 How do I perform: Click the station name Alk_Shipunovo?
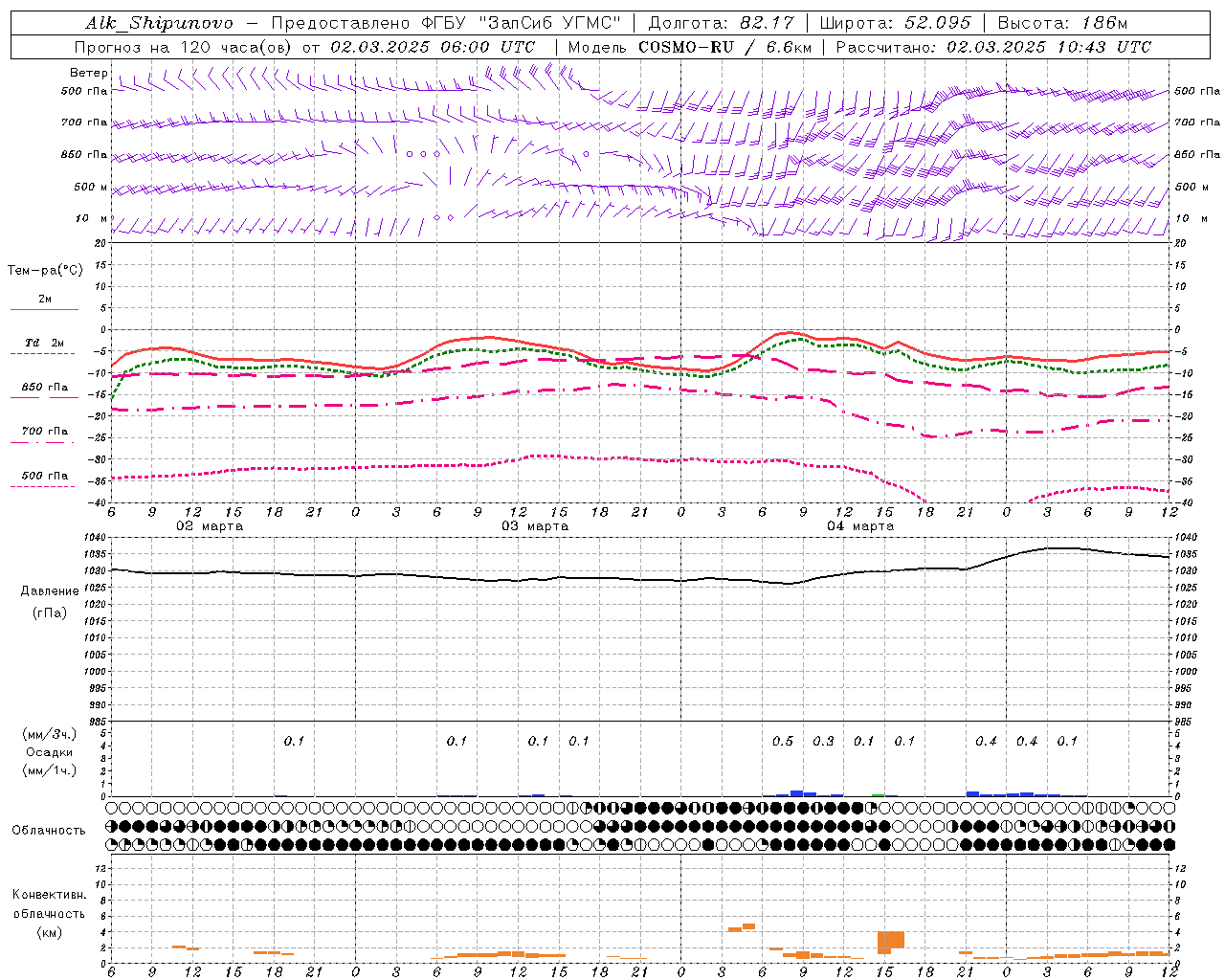(159, 24)
